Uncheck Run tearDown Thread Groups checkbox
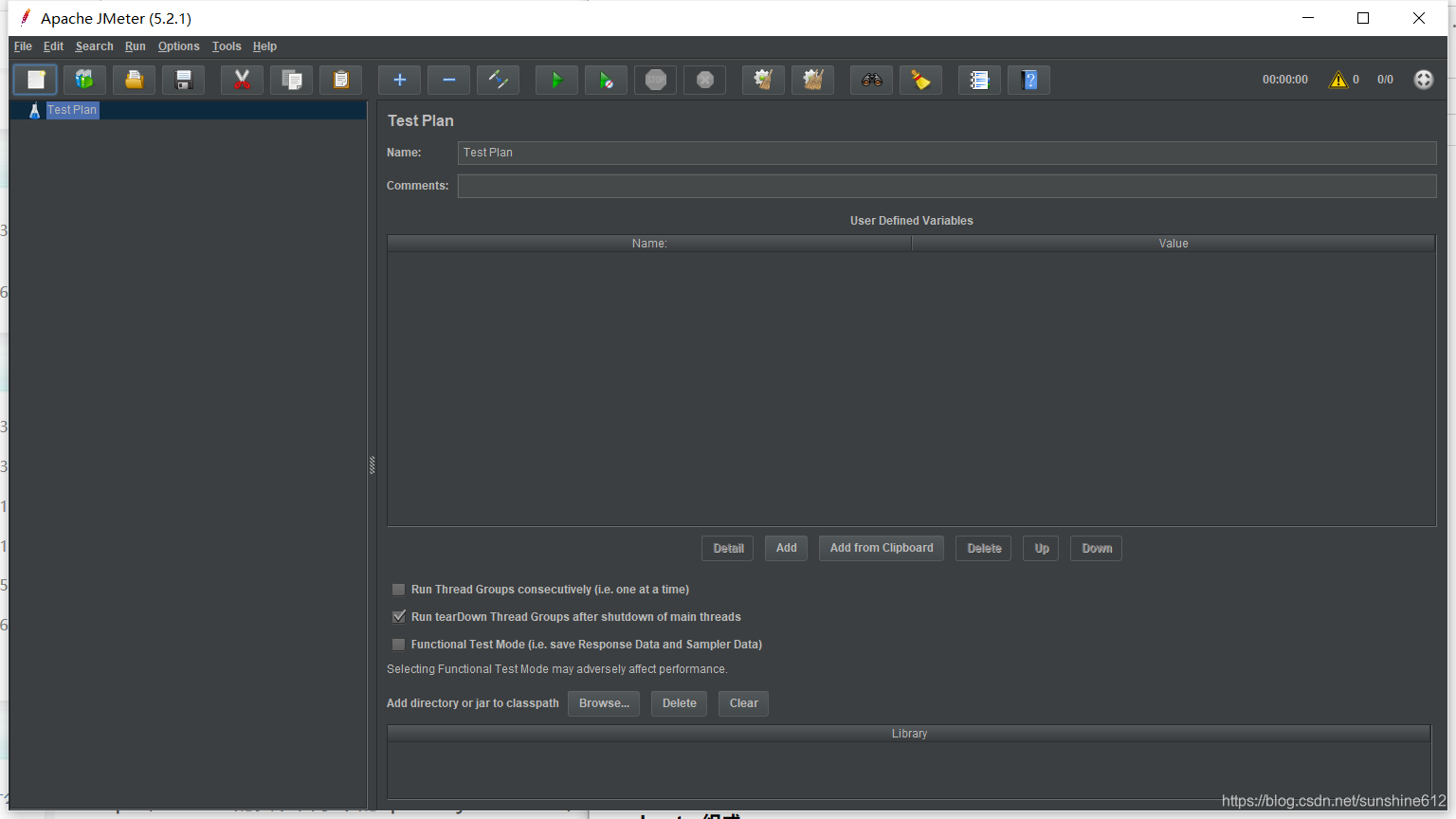The width and height of the screenshot is (1456, 819). pos(399,617)
